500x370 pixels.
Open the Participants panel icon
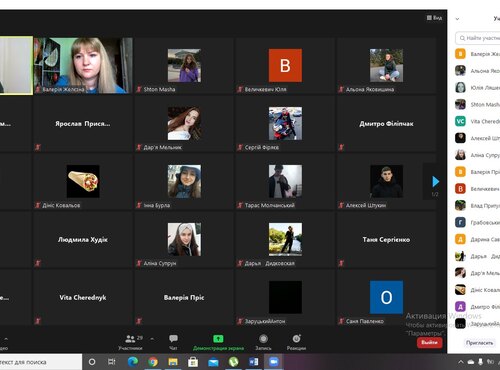[x=130, y=339]
